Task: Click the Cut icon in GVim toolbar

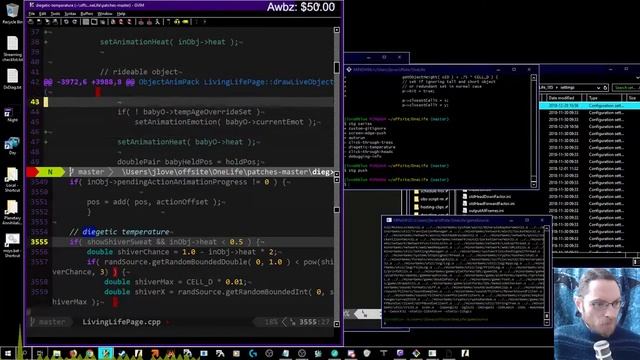Action: click(x=86, y=22)
